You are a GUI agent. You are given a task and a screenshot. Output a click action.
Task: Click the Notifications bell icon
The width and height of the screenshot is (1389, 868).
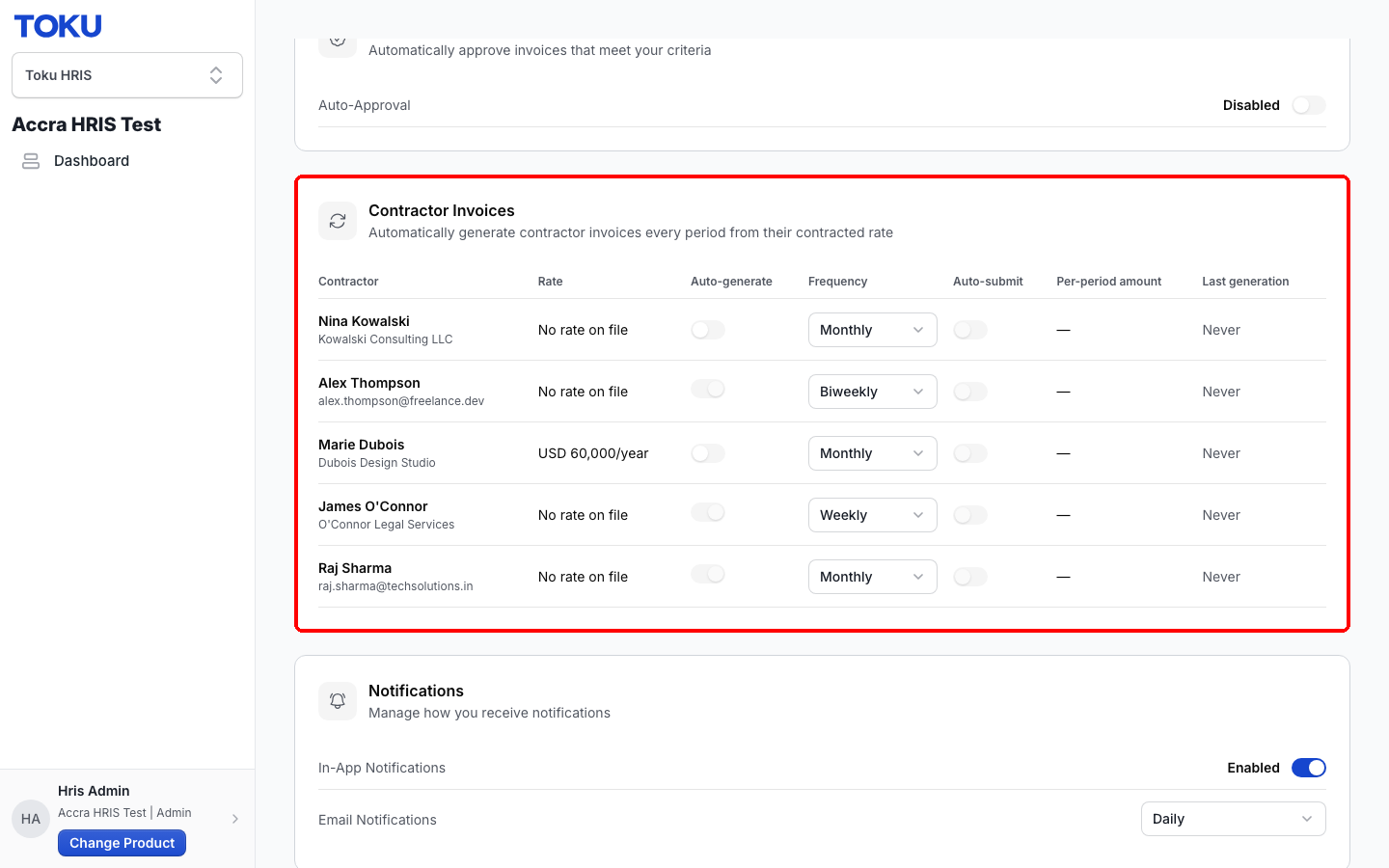[x=338, y=701]
